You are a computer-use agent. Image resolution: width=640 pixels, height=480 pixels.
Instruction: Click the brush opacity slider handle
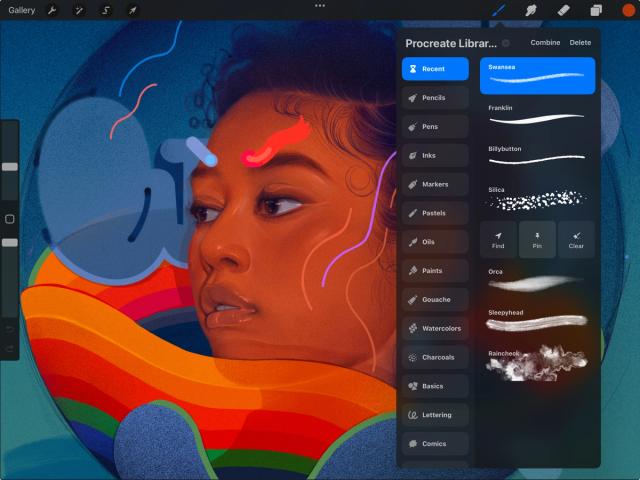tap(10, 242)
